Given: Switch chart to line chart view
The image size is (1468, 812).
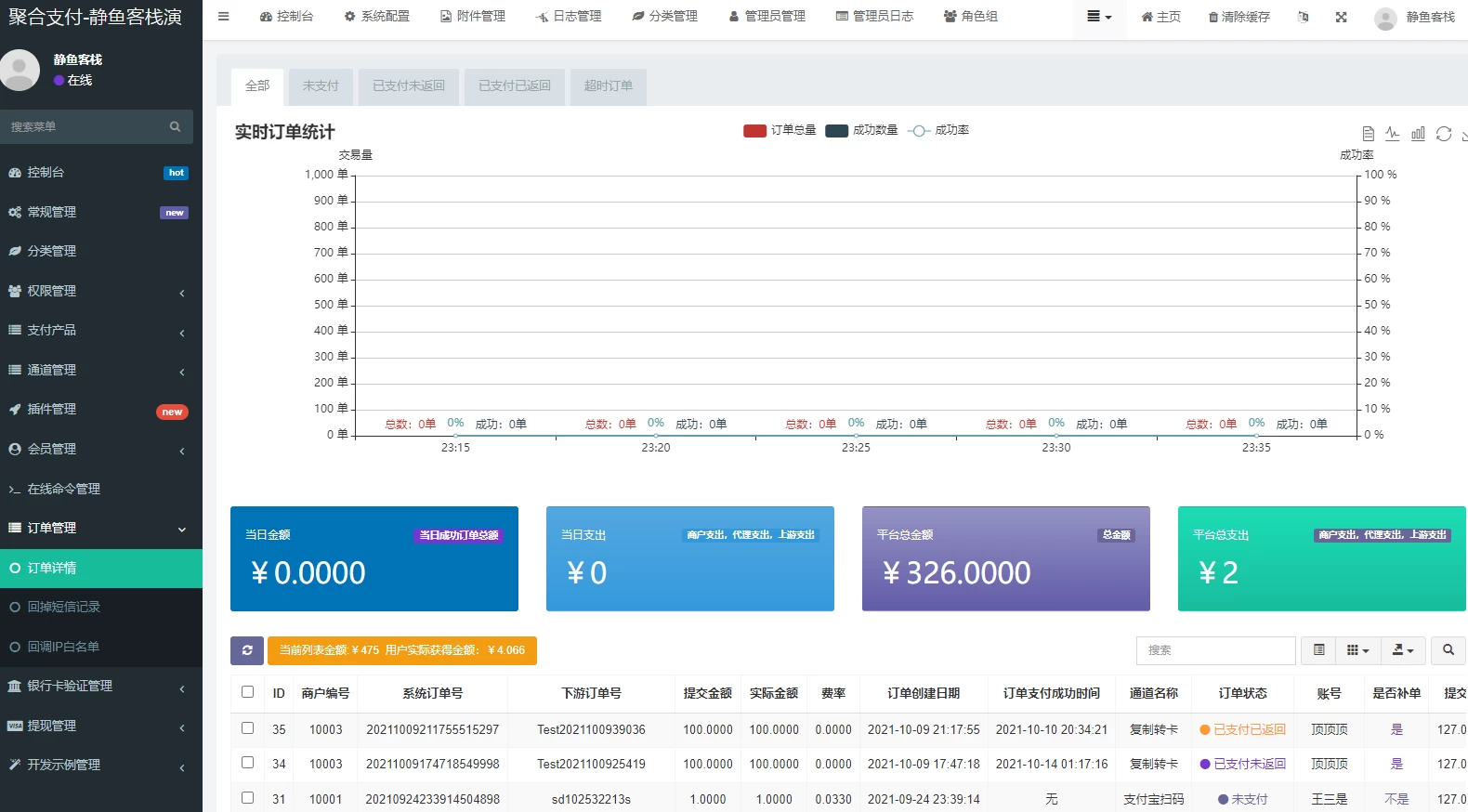Looking at the screenshot, I should (x=1392, y=134).
